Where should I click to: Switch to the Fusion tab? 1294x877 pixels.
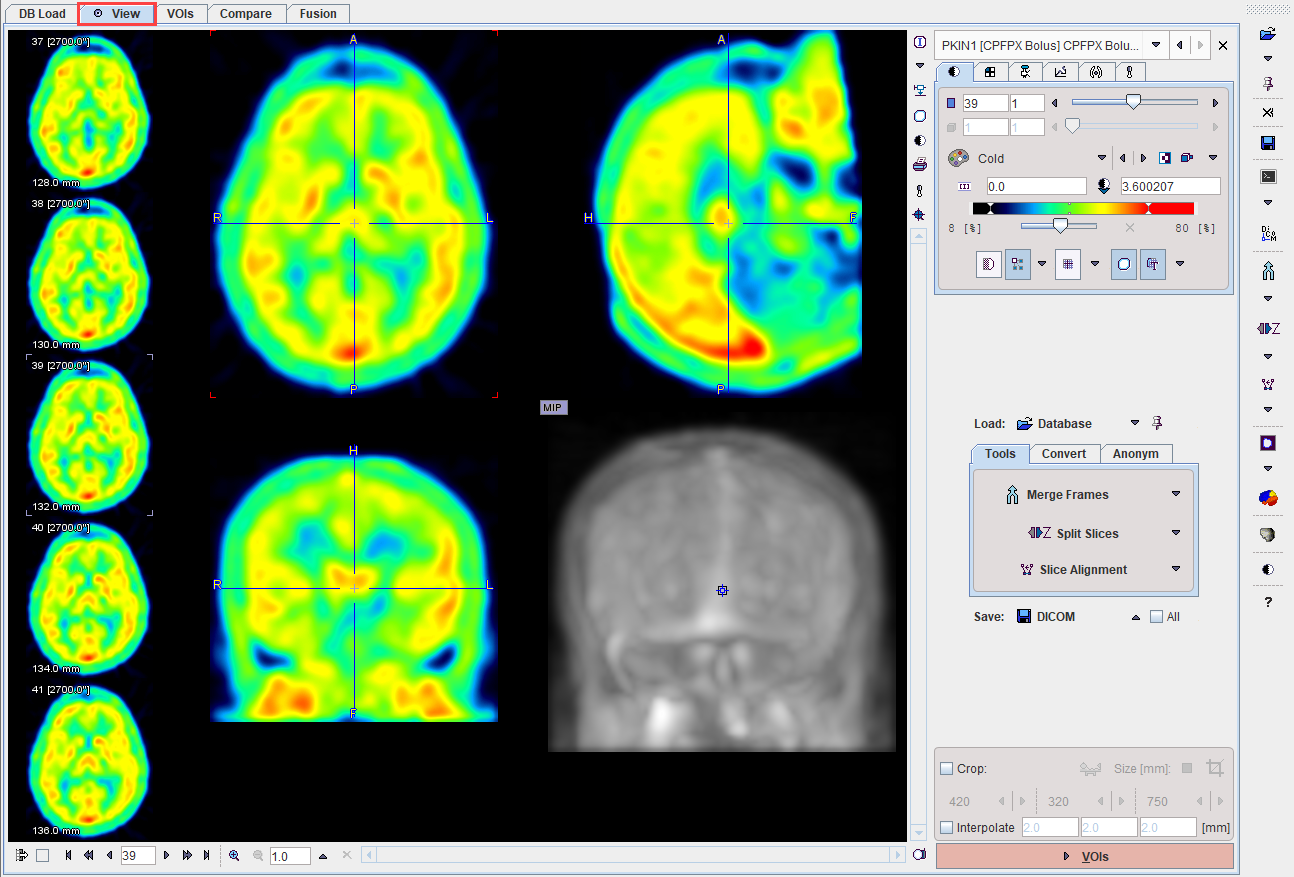(318, 14)
